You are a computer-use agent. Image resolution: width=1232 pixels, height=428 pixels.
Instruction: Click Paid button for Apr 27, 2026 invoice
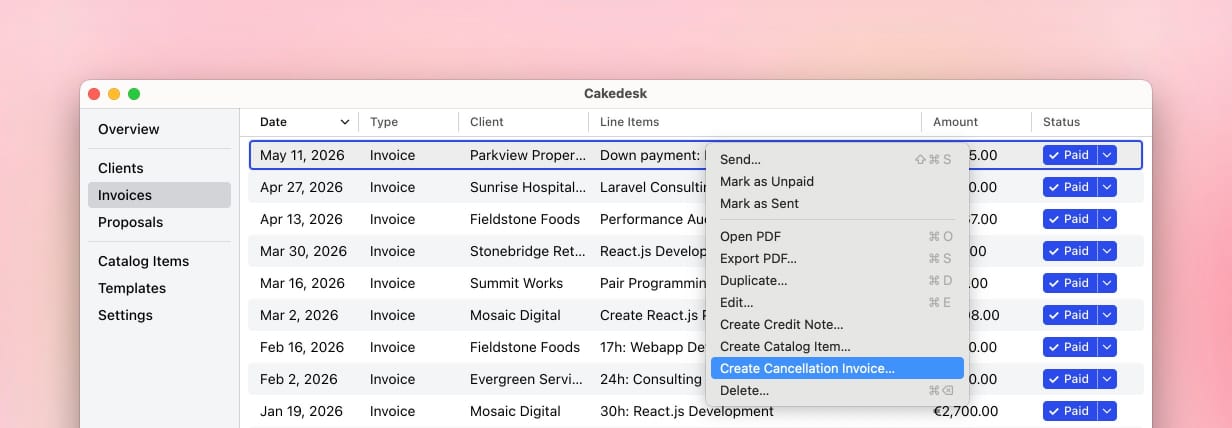click(x=1069, y=187)
